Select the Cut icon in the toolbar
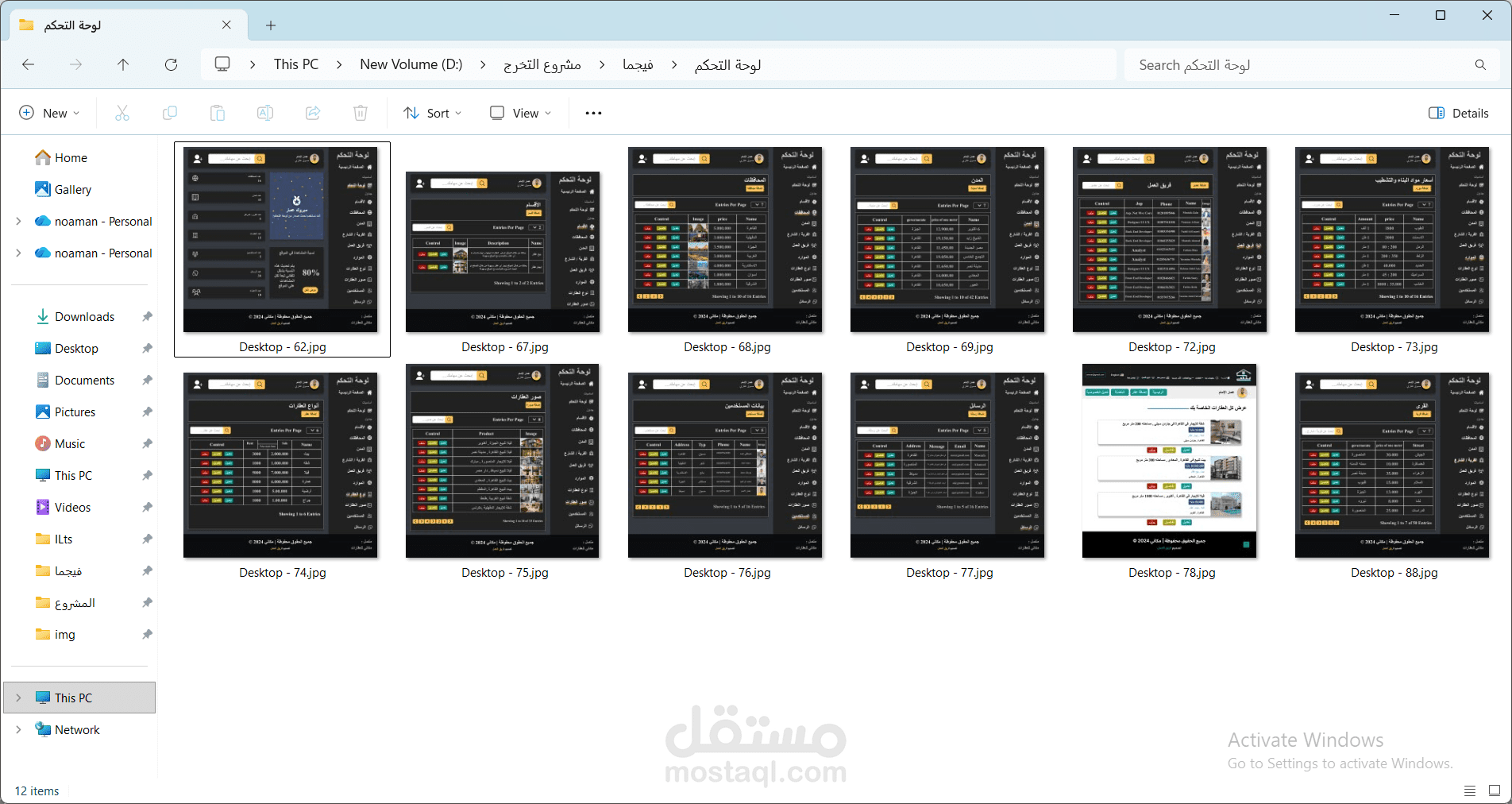 (x=121, y=113)
